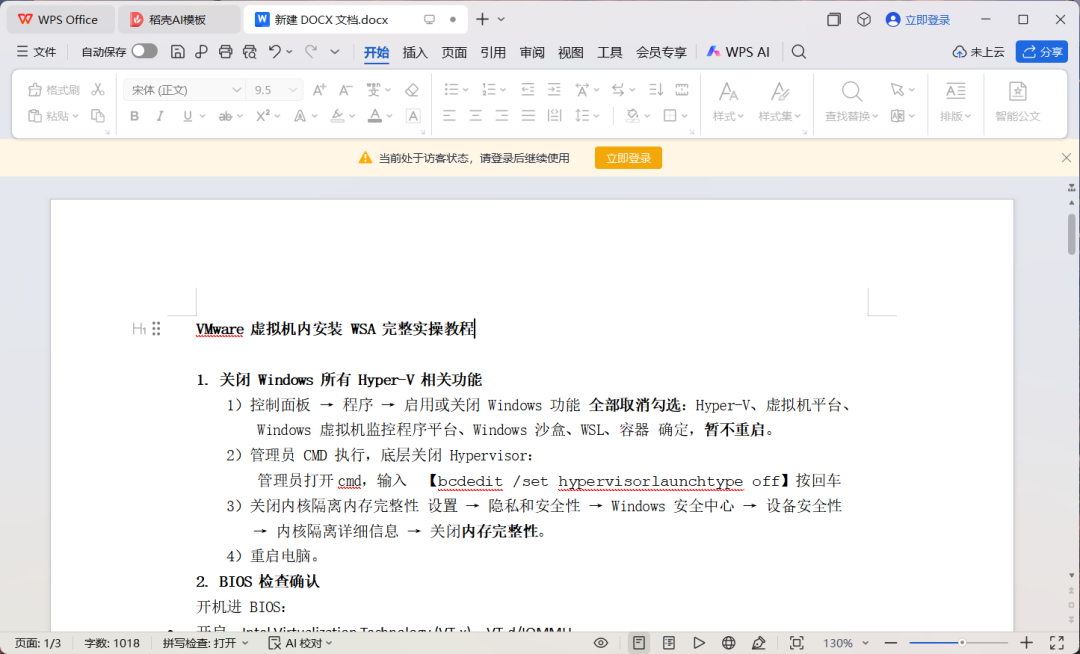
Task: Open the Styles (样式) dropdown
Action: [728, 116]
